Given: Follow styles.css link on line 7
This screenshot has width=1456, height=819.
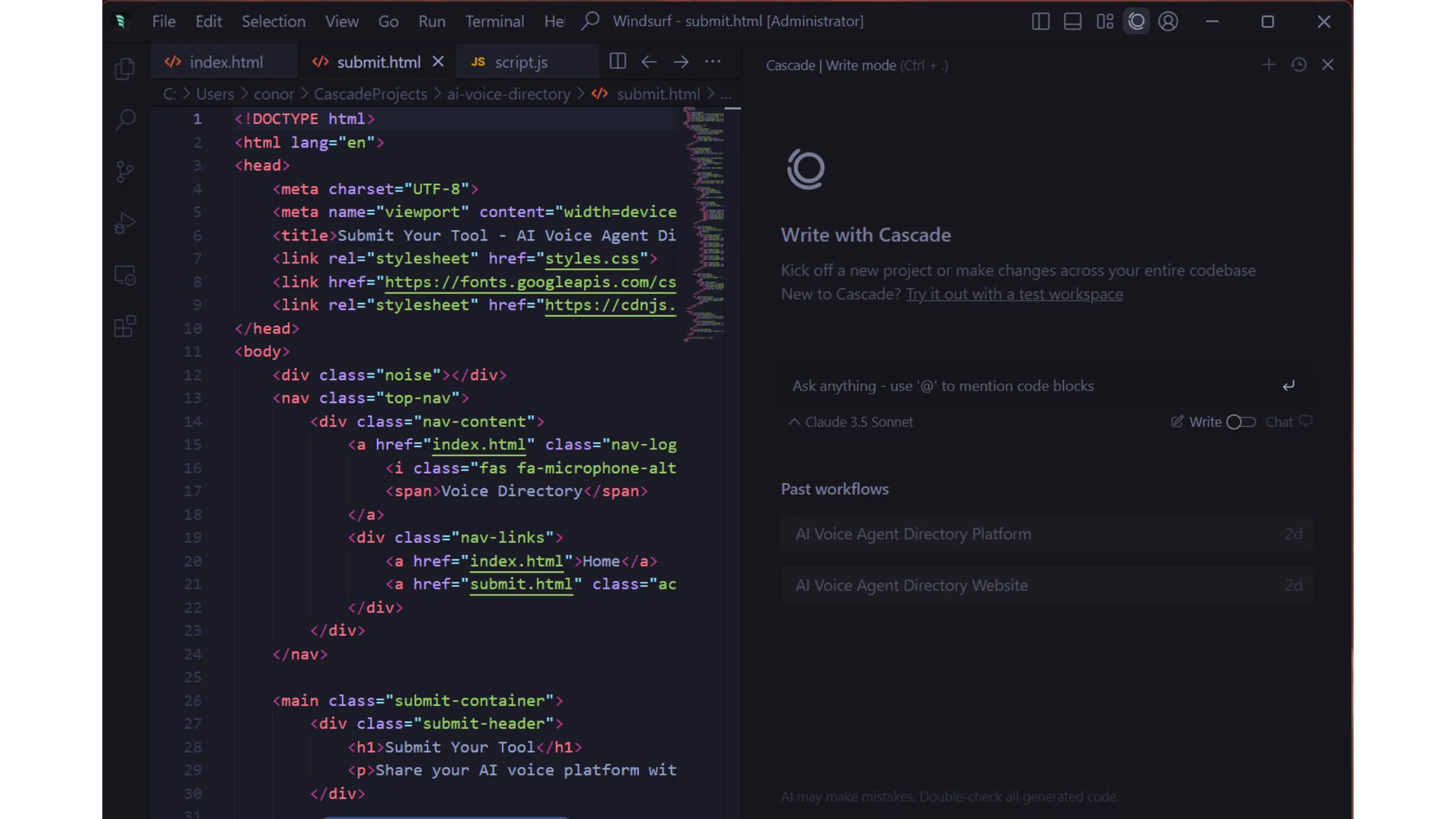Looking at the screenshot, I should [x=591, y=259].
